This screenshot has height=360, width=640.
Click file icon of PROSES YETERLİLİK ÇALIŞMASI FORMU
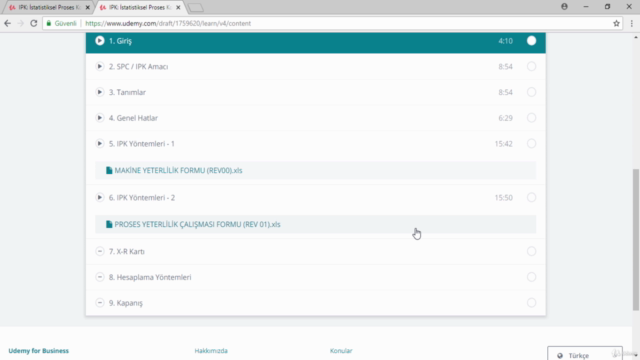coord(109,224)
